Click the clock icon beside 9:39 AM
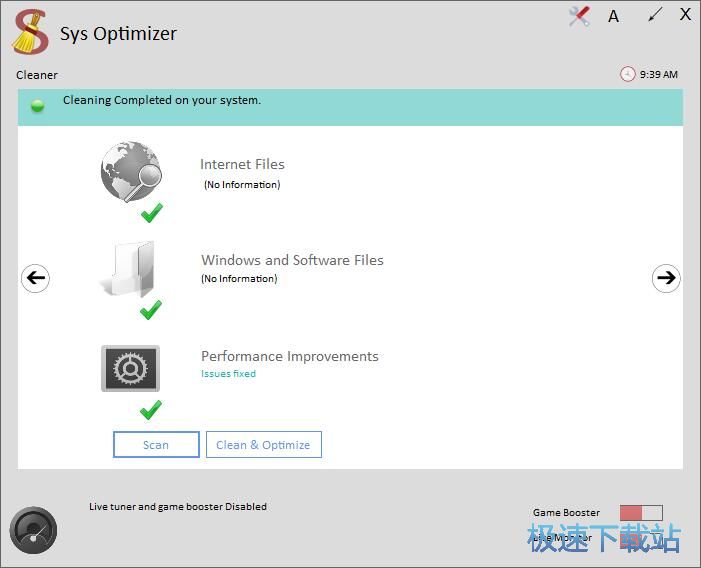701x568 pixels. (x=627, y=74)
